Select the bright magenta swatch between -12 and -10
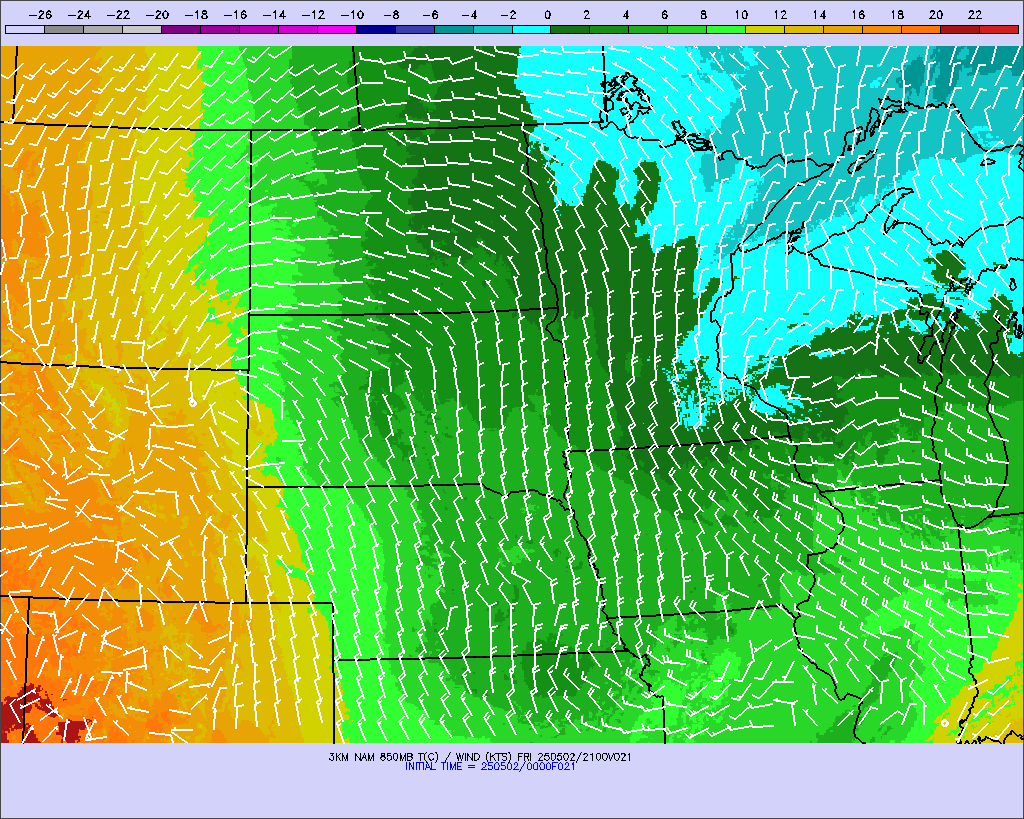This screenshot has height=819, width=1024. tap(337, 29)
